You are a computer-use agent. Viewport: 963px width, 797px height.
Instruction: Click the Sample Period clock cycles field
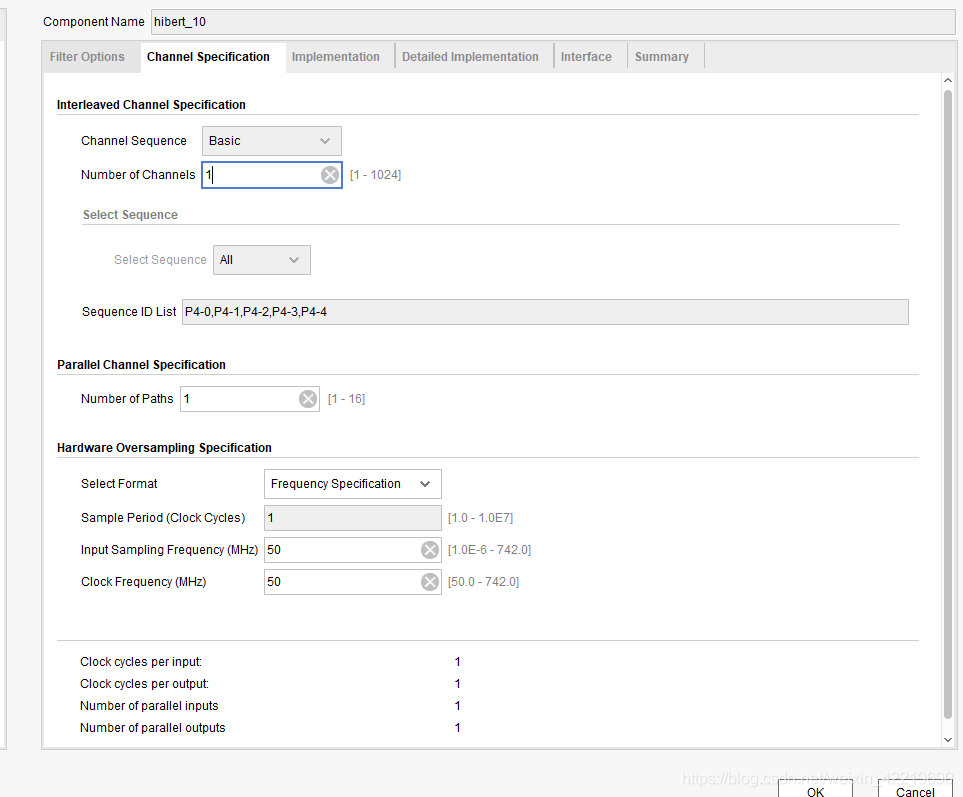click(353, 518)
